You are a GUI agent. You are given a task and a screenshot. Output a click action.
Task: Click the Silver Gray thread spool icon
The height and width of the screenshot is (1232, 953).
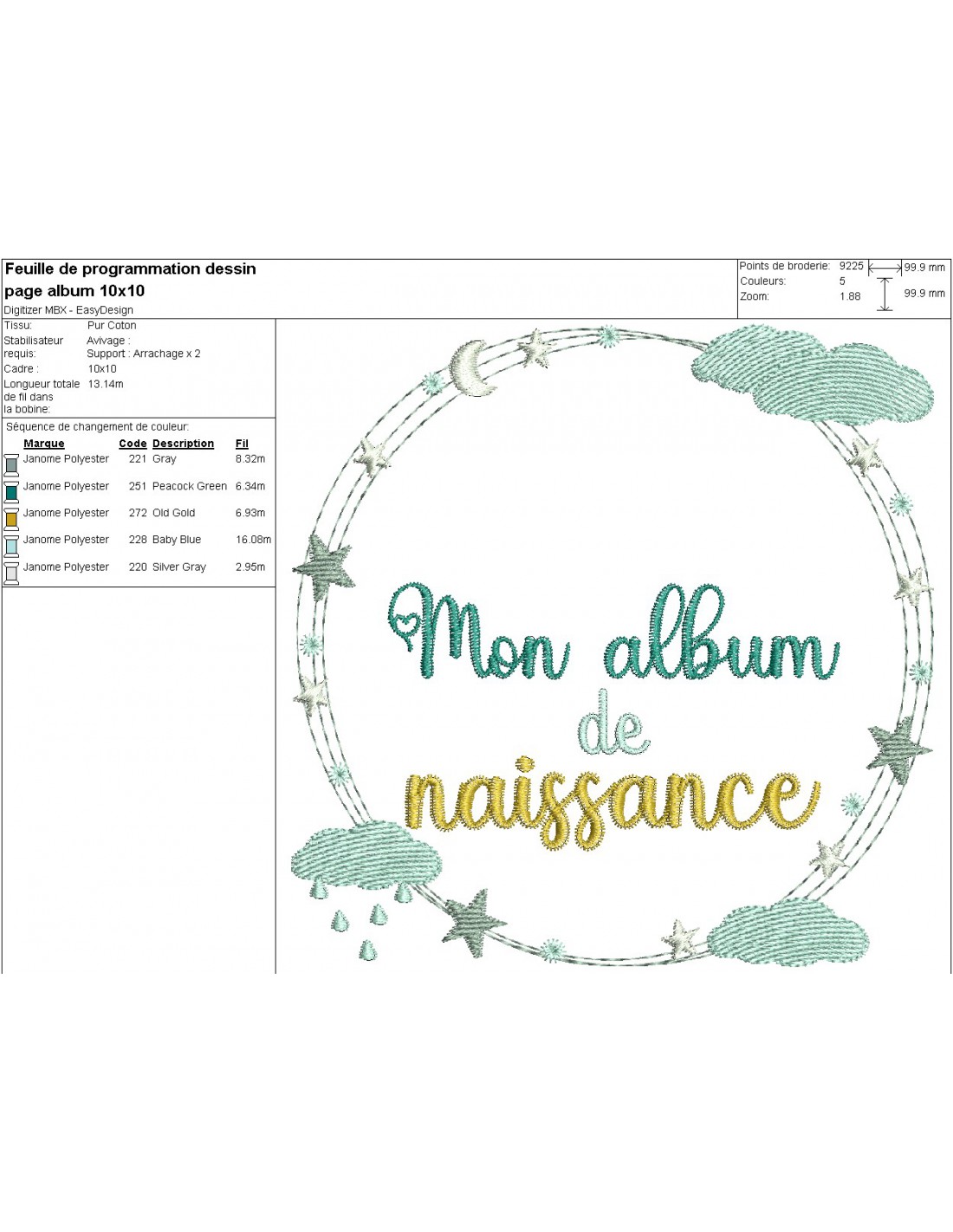[11, 573]
